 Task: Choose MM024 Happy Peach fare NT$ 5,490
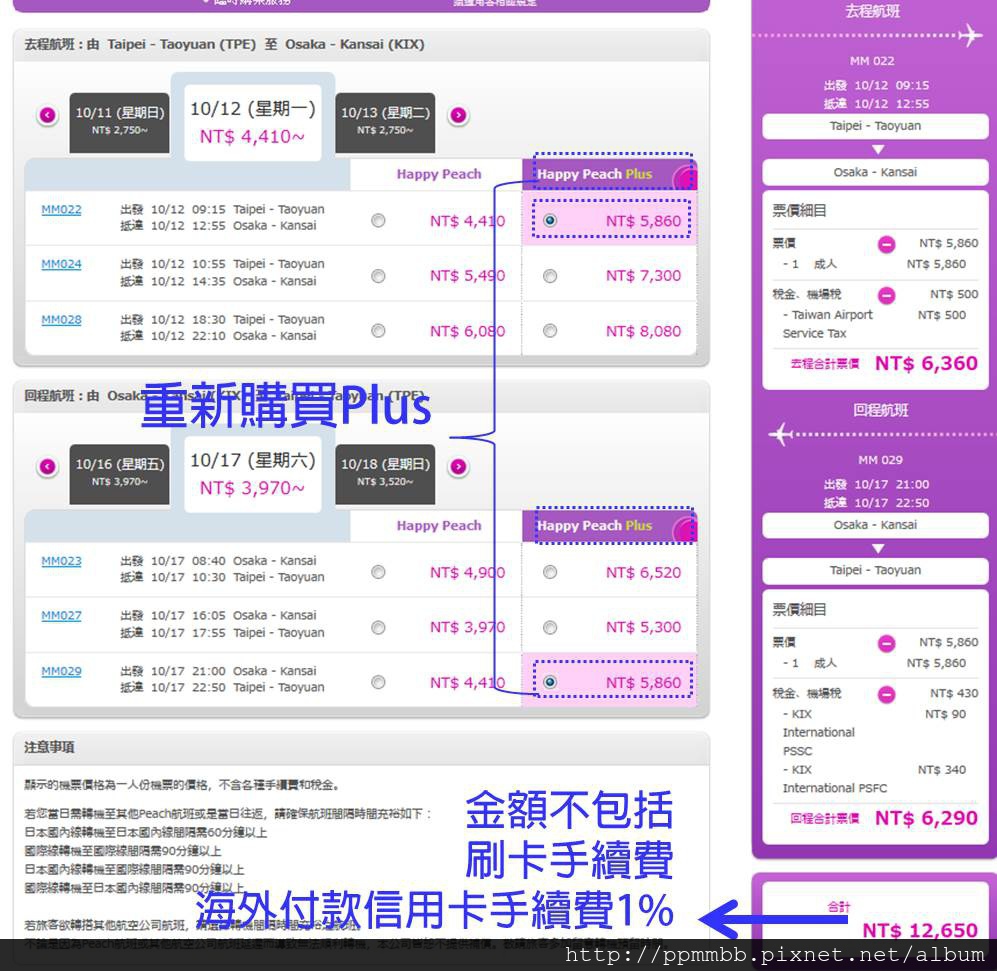click(x=378, y=276)
